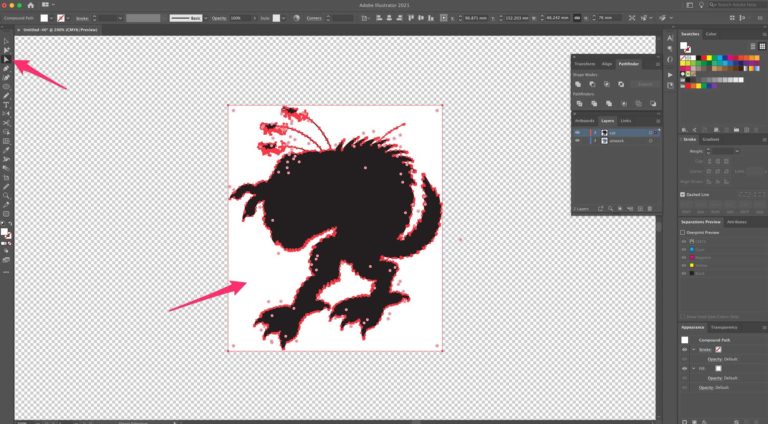Click the Divide pathfinder icon
Viewport: 768px width, 424px height.
coord(579,103)
